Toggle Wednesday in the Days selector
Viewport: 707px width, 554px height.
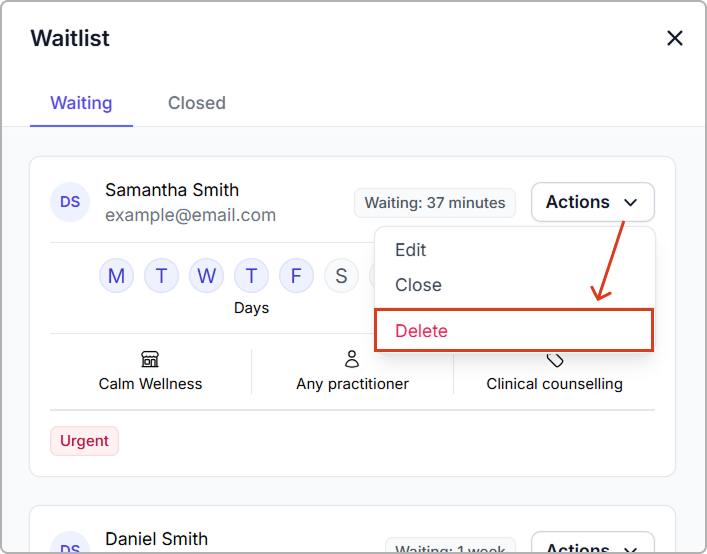pos(206,275)
